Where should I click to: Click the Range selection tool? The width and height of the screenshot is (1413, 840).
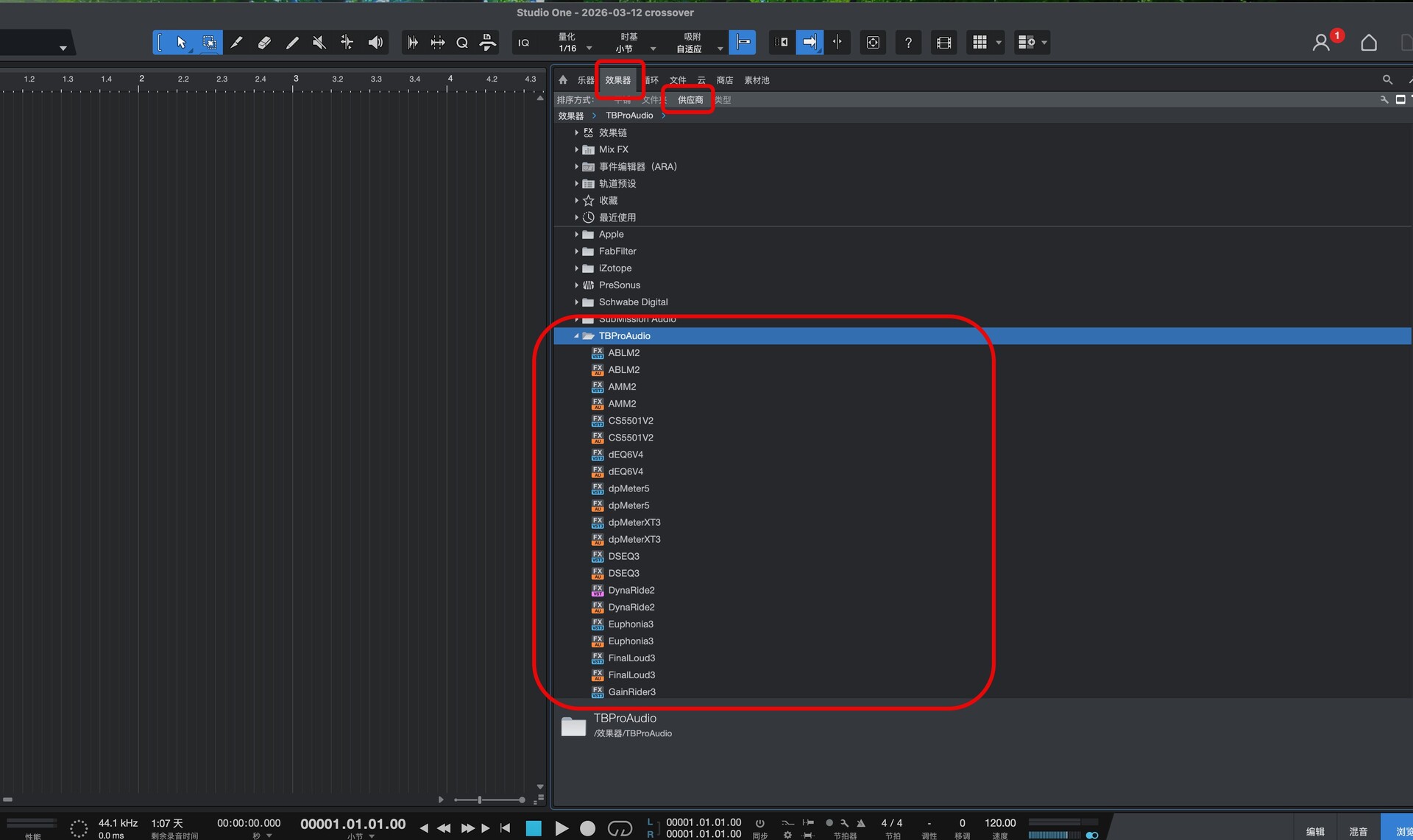pyautogui.click(x=209, y=43)
